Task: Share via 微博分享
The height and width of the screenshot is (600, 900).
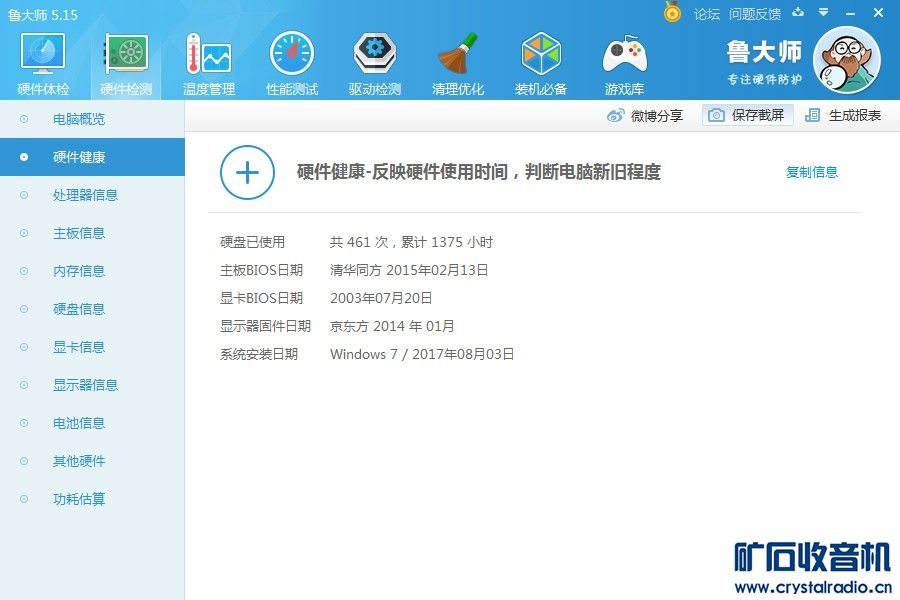Action: pos(645,115)
